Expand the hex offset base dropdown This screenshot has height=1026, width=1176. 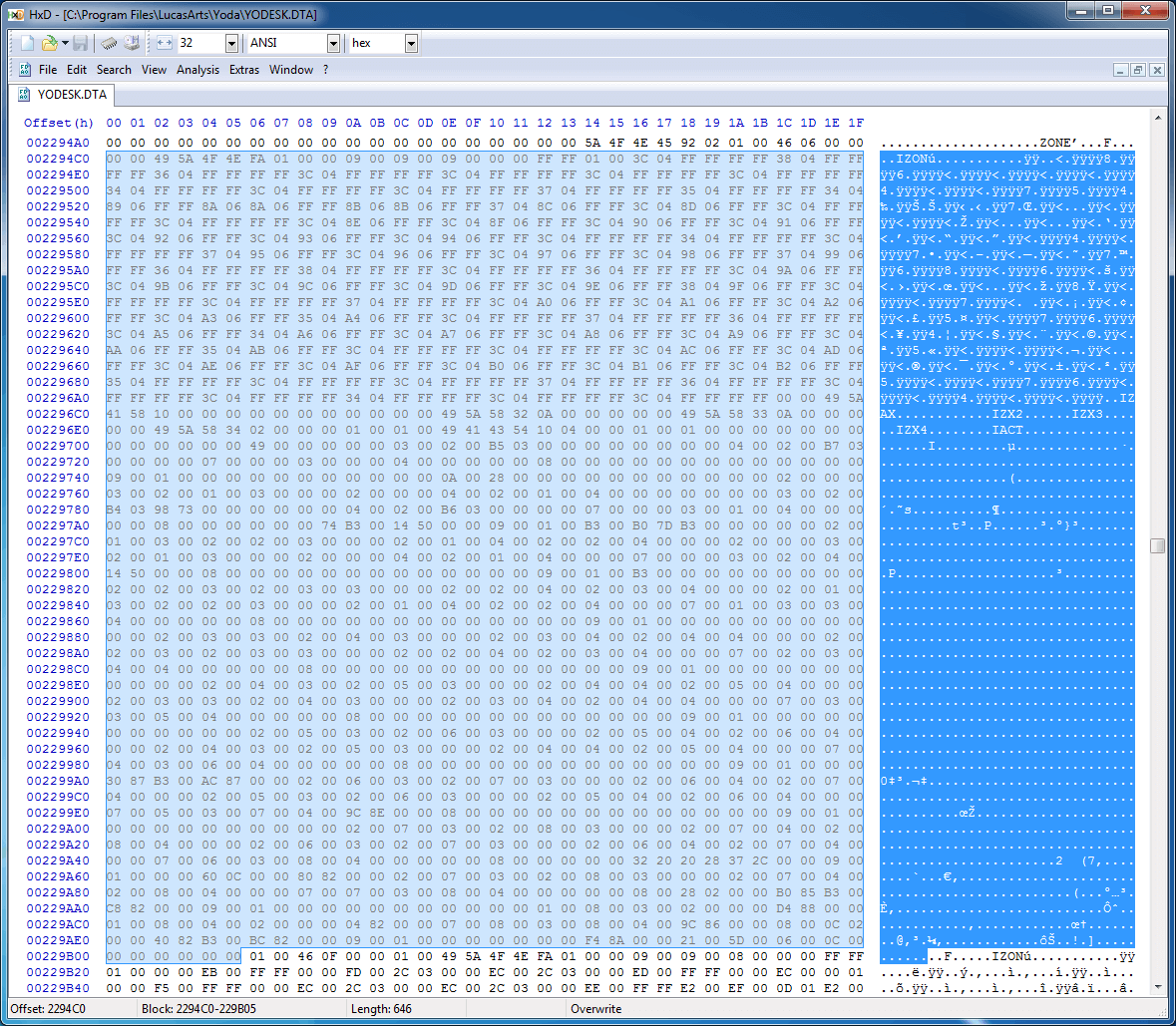point(411,43)
